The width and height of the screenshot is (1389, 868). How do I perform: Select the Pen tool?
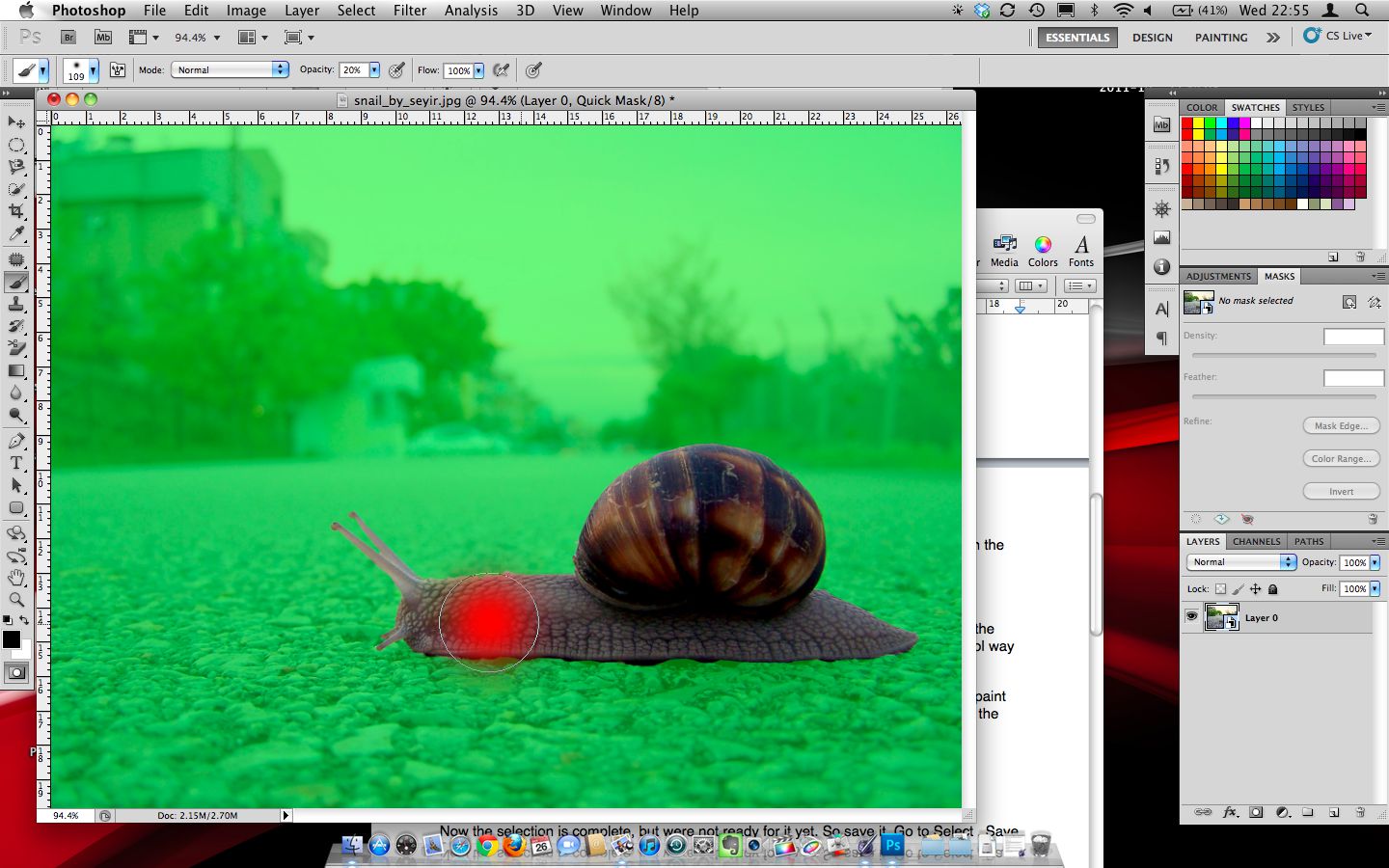[x=16, y=442]
